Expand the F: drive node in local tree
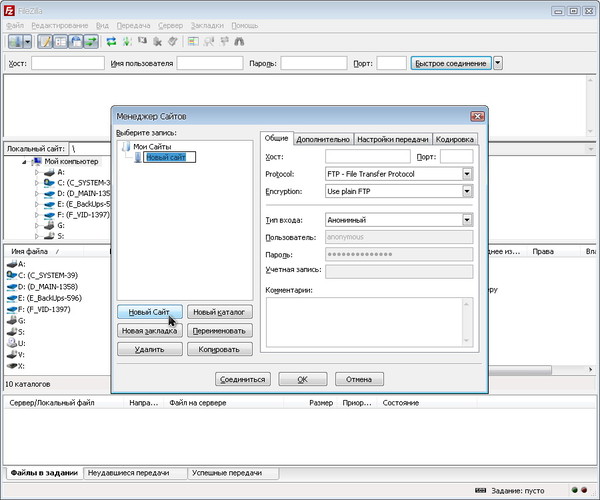The height and width of the screenshot is (500, 600). (37, 215)
